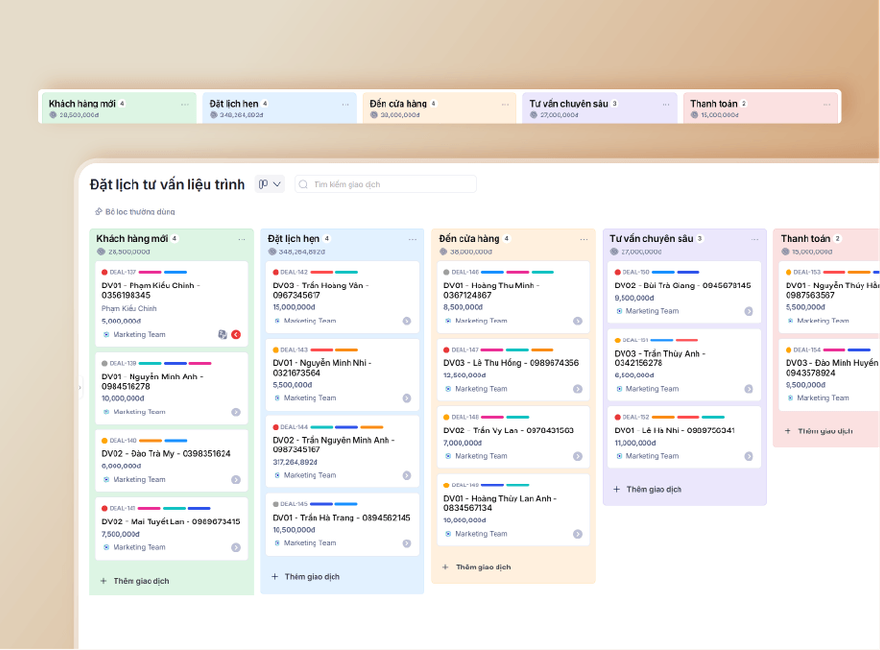Open deal DV02 - Trần Nguyên Minh Anh title

pos(333,445)
